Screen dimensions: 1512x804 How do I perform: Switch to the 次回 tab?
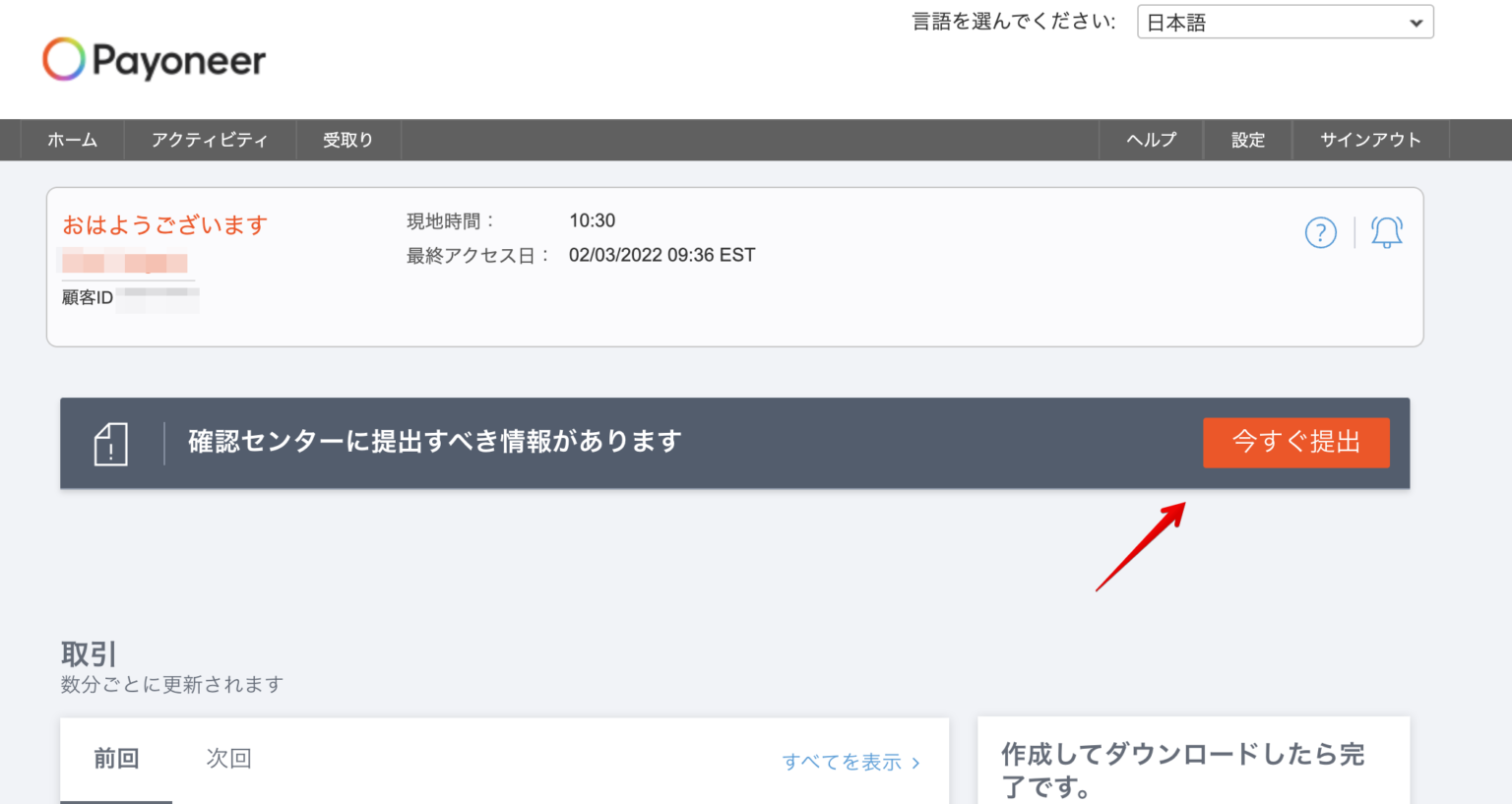pos(228,759)
